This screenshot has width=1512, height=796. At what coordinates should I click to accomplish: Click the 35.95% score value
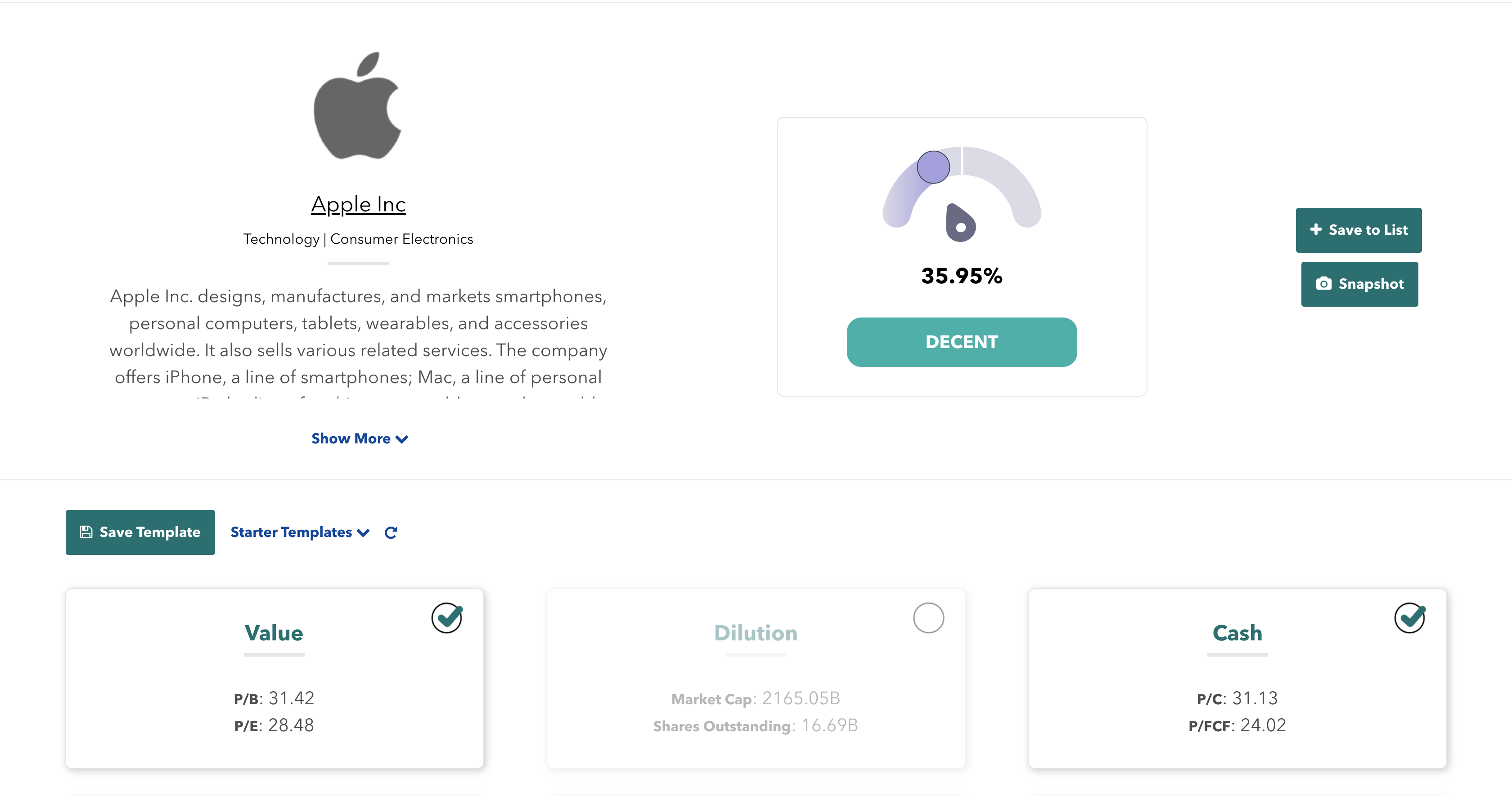(962, 276)
